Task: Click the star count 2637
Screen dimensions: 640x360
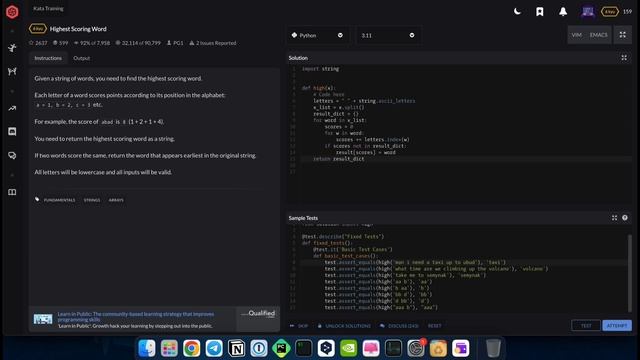Action: pyautogui.click(x=38, y=43)
